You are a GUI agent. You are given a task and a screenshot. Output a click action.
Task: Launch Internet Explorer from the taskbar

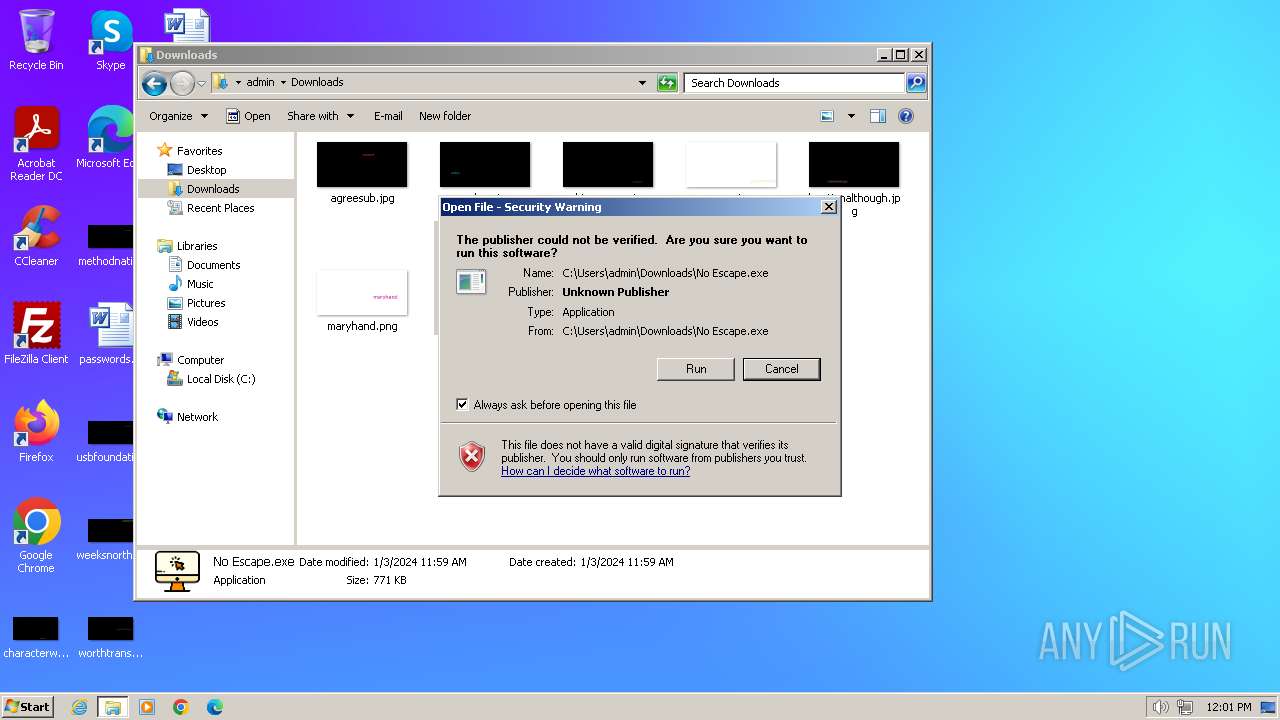coord(79,707)
